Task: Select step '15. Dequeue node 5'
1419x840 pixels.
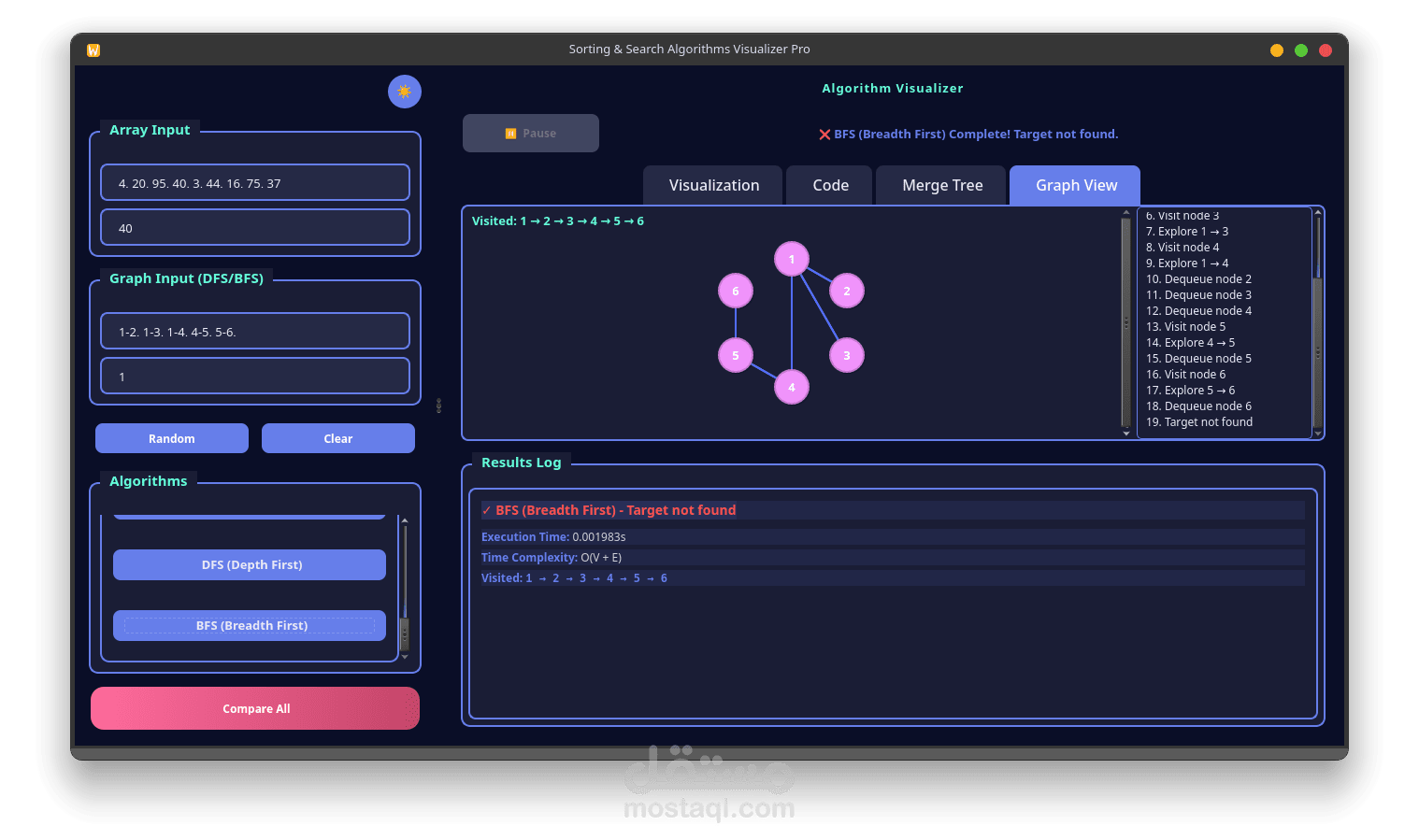Action: click(1198, 359)
